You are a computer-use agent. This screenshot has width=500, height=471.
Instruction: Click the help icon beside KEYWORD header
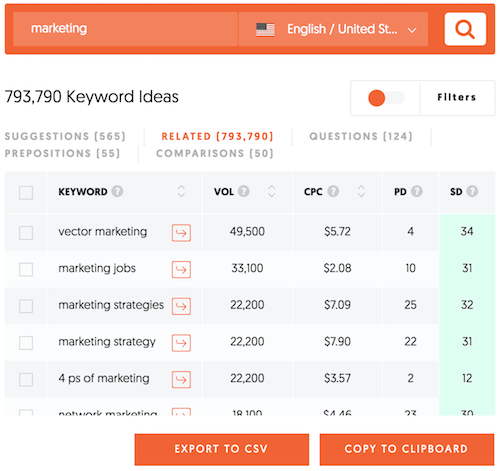(x=117, y=191)
